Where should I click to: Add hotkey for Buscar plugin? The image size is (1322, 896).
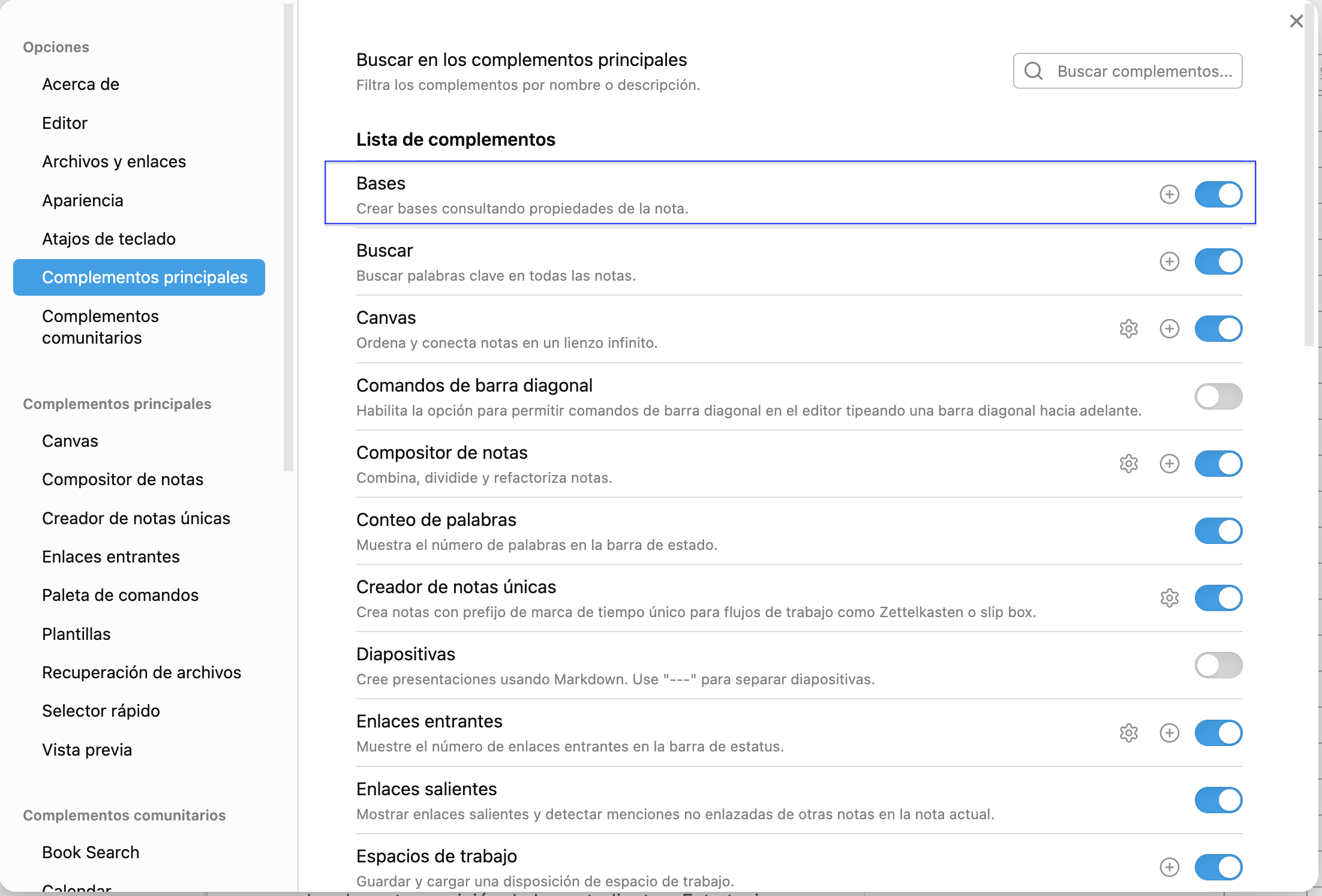[x=1168, y=261]
